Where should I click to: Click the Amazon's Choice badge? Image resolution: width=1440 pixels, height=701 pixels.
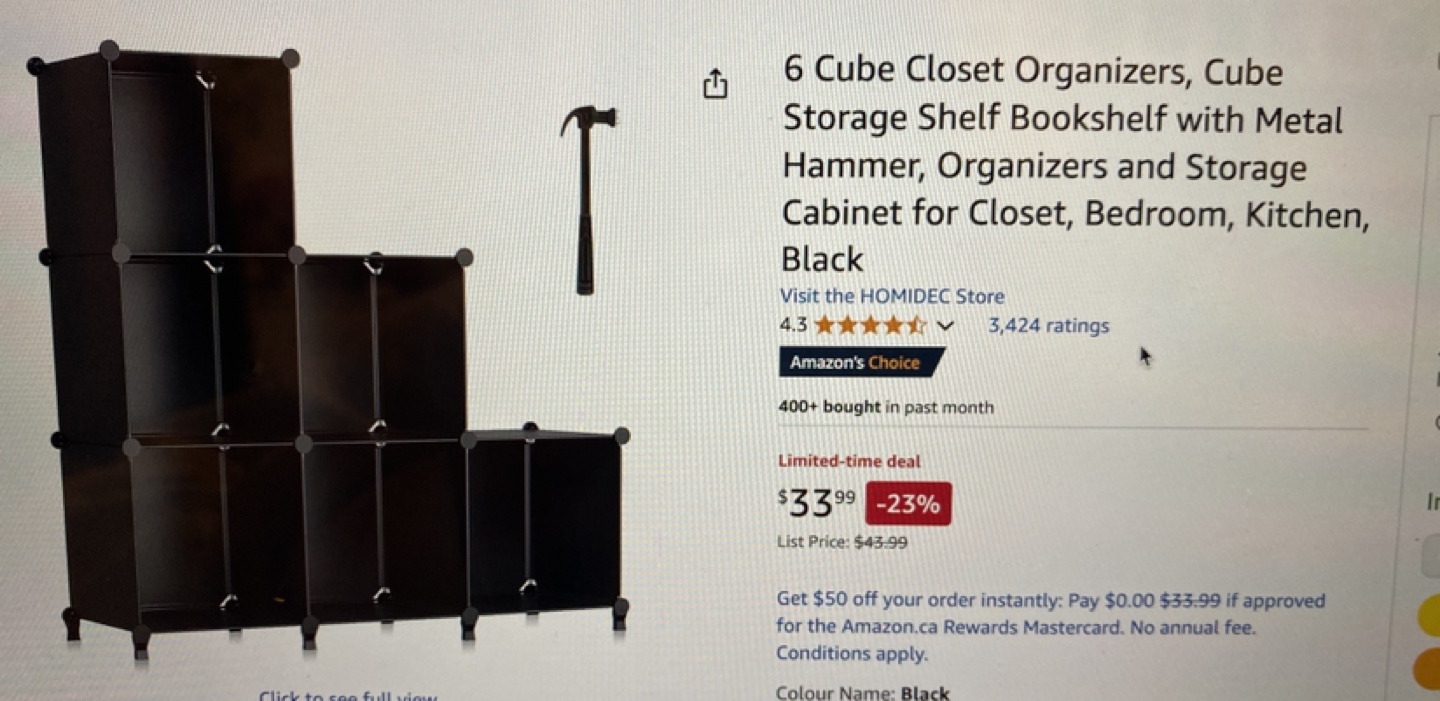coord(860,362)
